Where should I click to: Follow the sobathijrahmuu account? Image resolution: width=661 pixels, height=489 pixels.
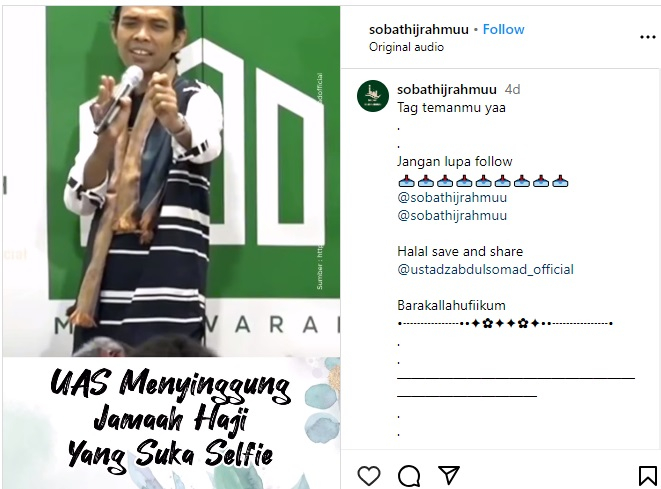(503, 29)
